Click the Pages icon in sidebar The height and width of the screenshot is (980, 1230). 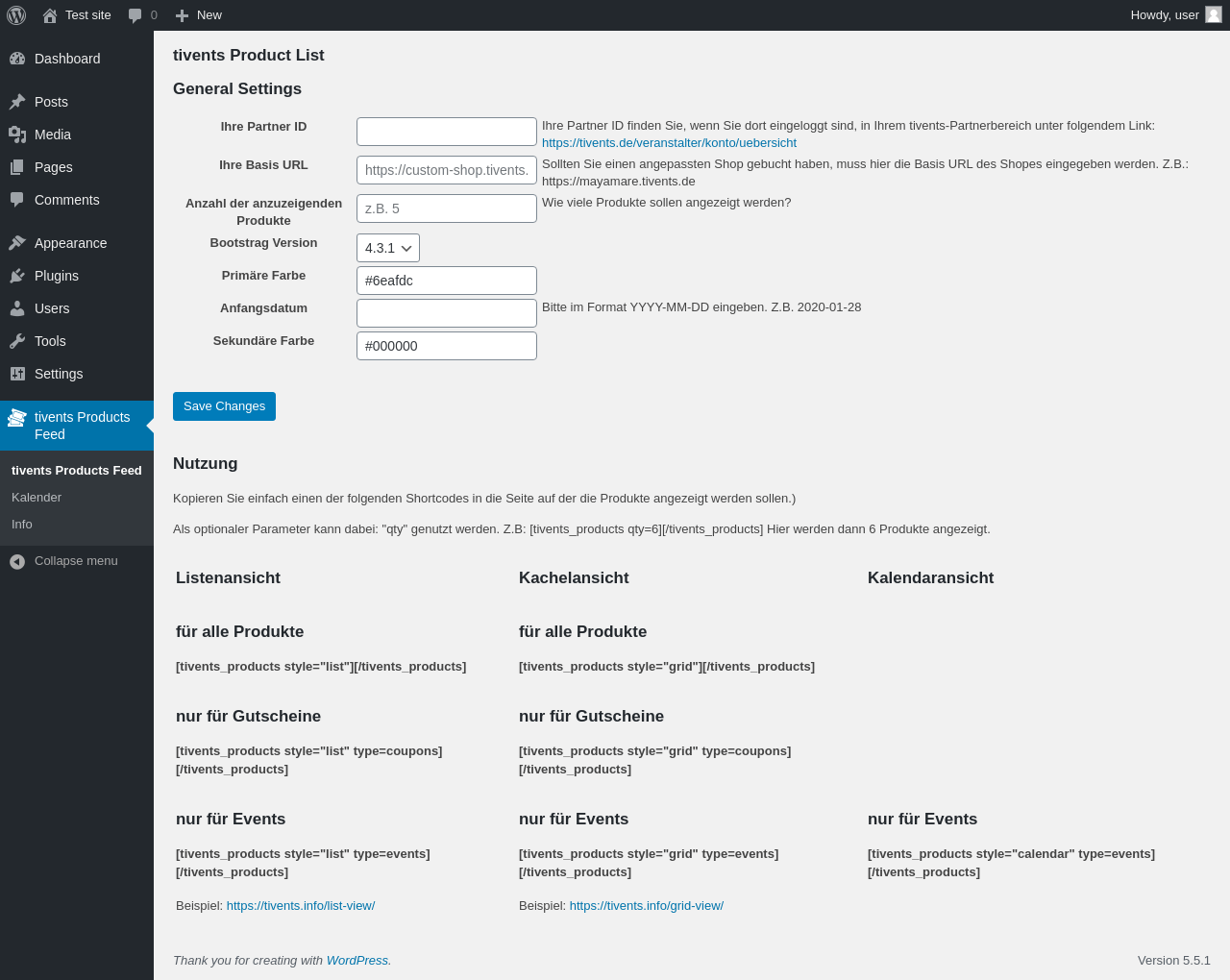17,167
